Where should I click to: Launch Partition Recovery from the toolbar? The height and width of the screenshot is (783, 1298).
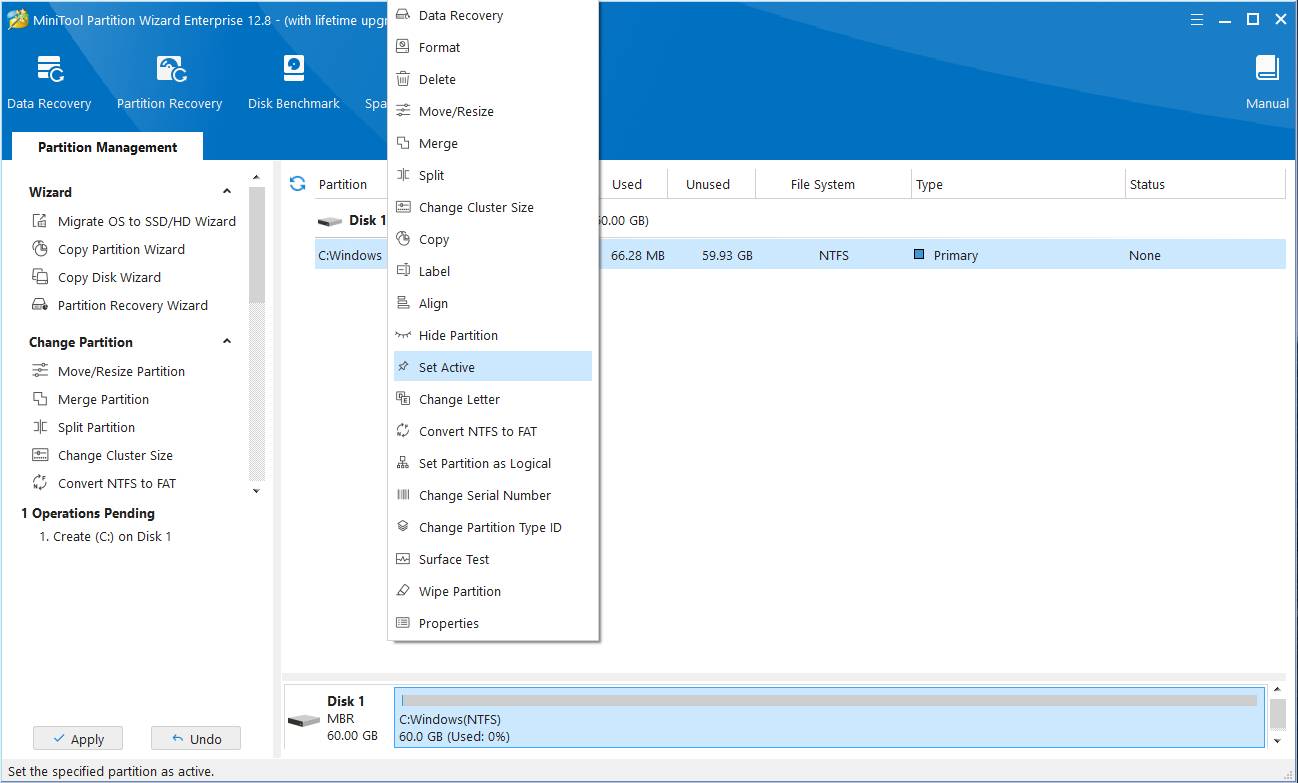169,71
